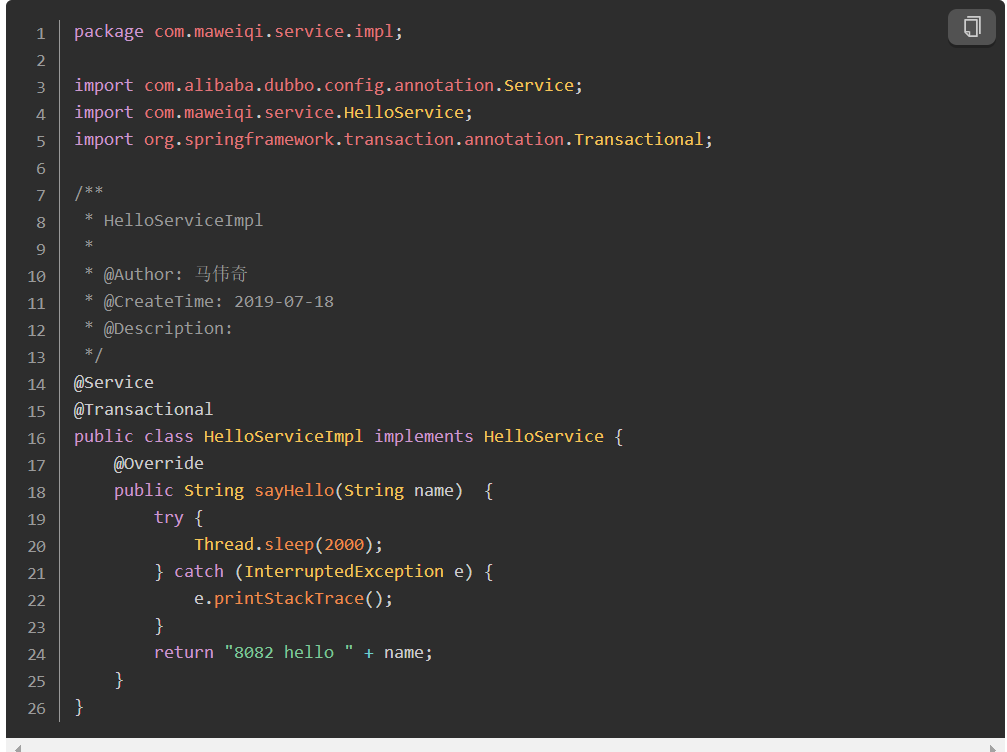Click 'Thread' in Thread.sleep call

pyautogui.click(x=224, y=544)
